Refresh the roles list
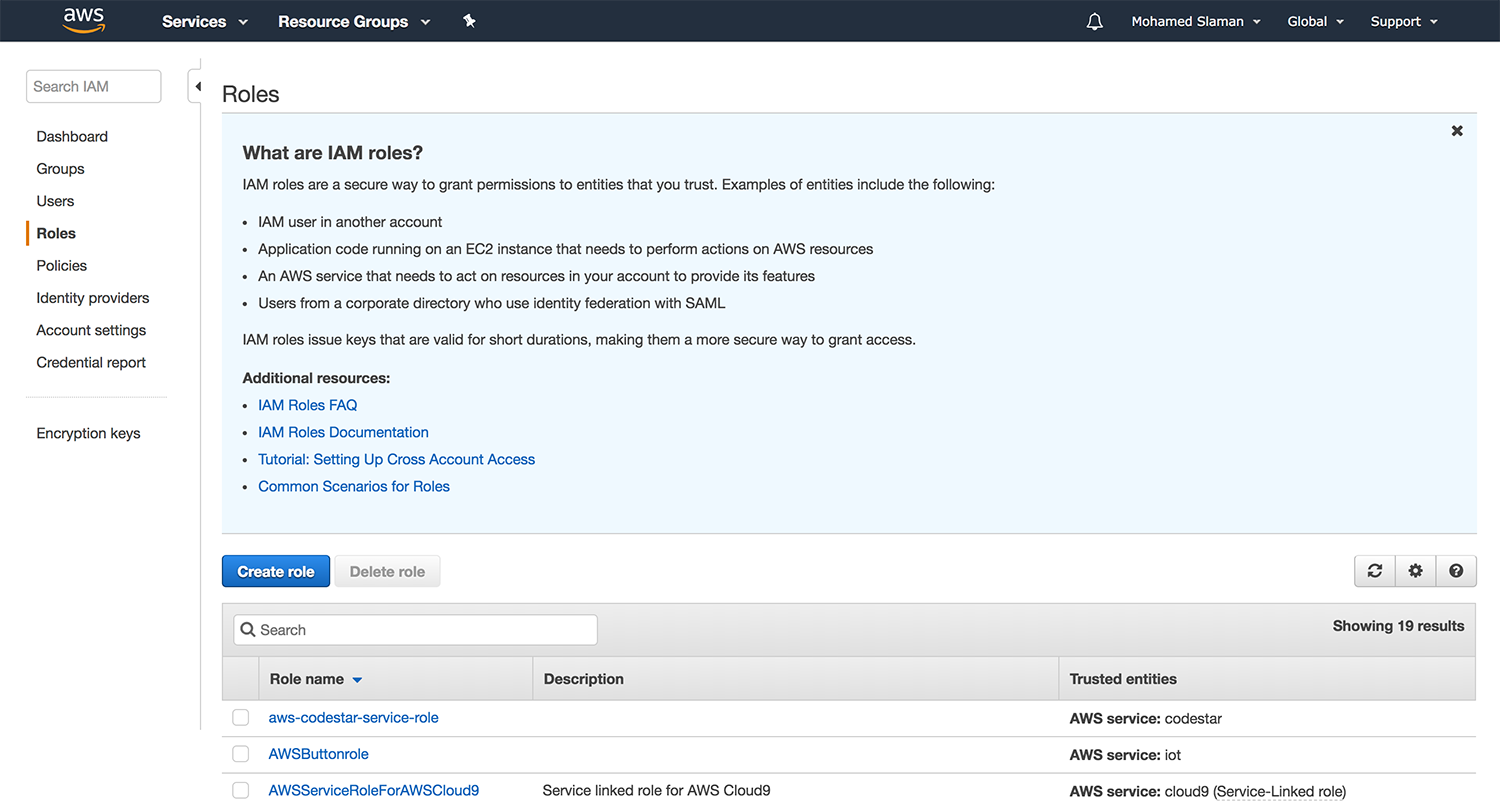This screenshot has height=809, width=1500. tap(1375, 571)
